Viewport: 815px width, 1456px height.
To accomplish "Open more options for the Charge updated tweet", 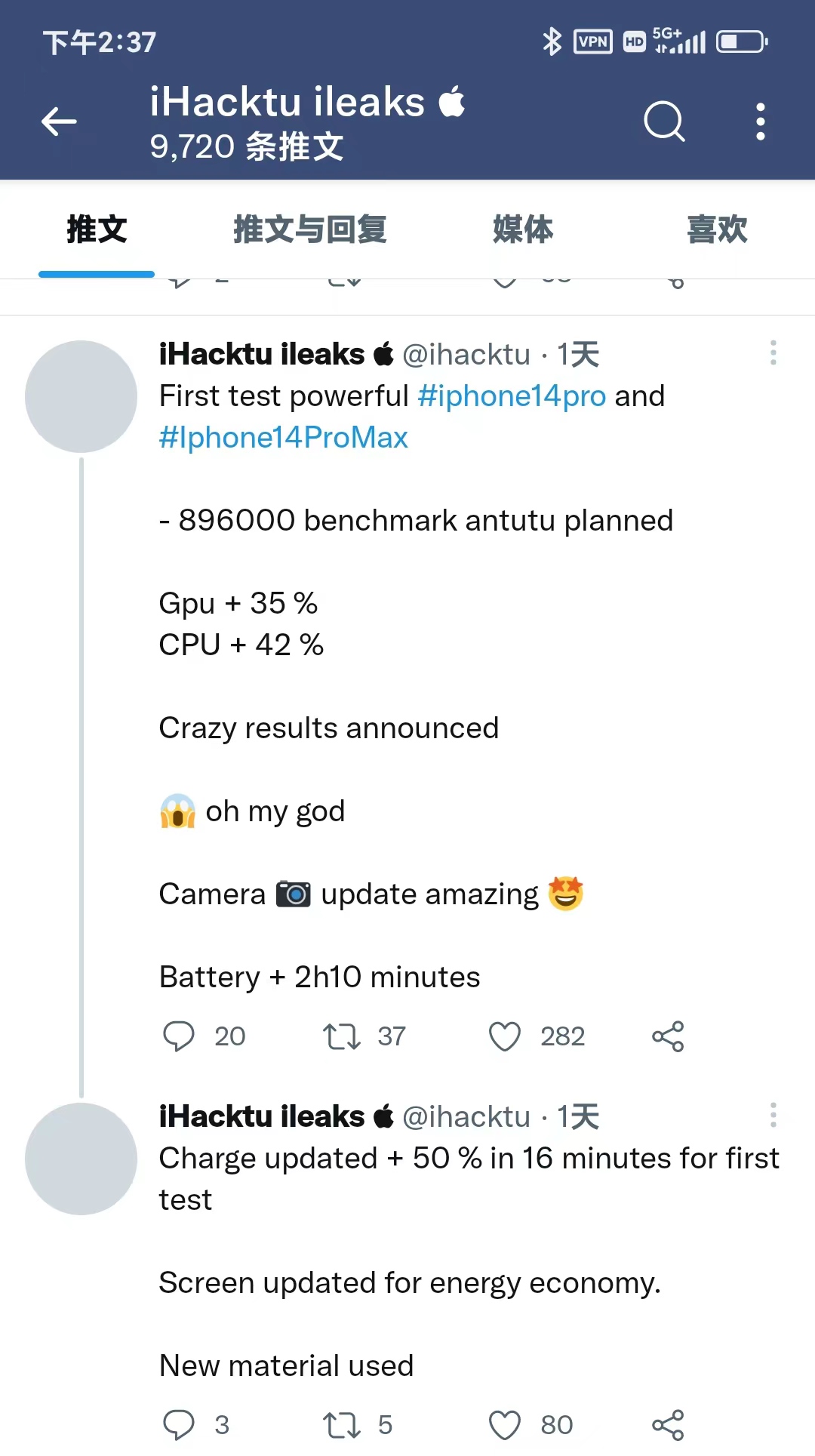I will point(773,1115).
